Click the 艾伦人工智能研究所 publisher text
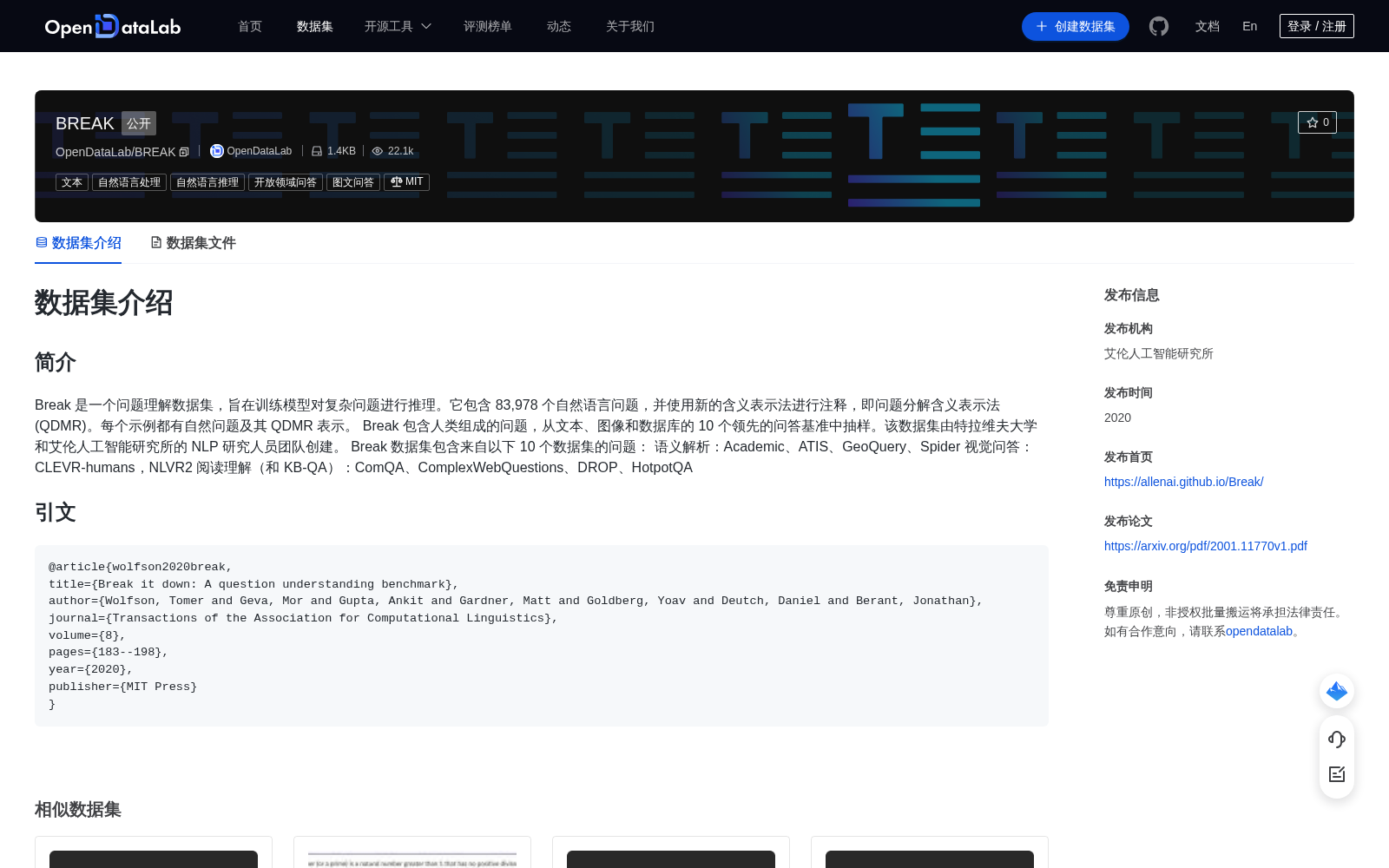The height and width of the screenshot is (868, 1389). coord(1159,353)
